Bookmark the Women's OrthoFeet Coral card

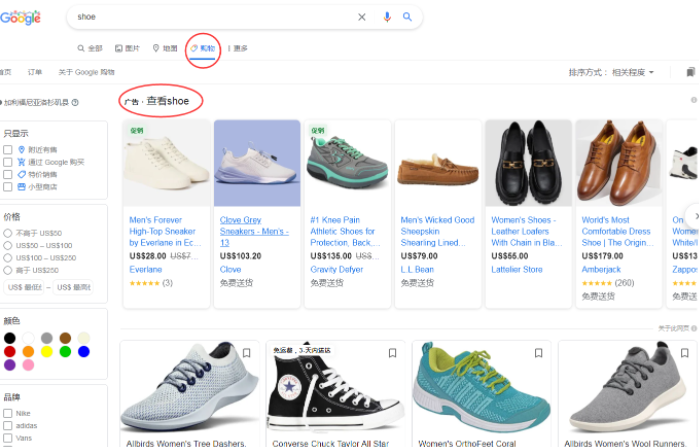(539, 353)
